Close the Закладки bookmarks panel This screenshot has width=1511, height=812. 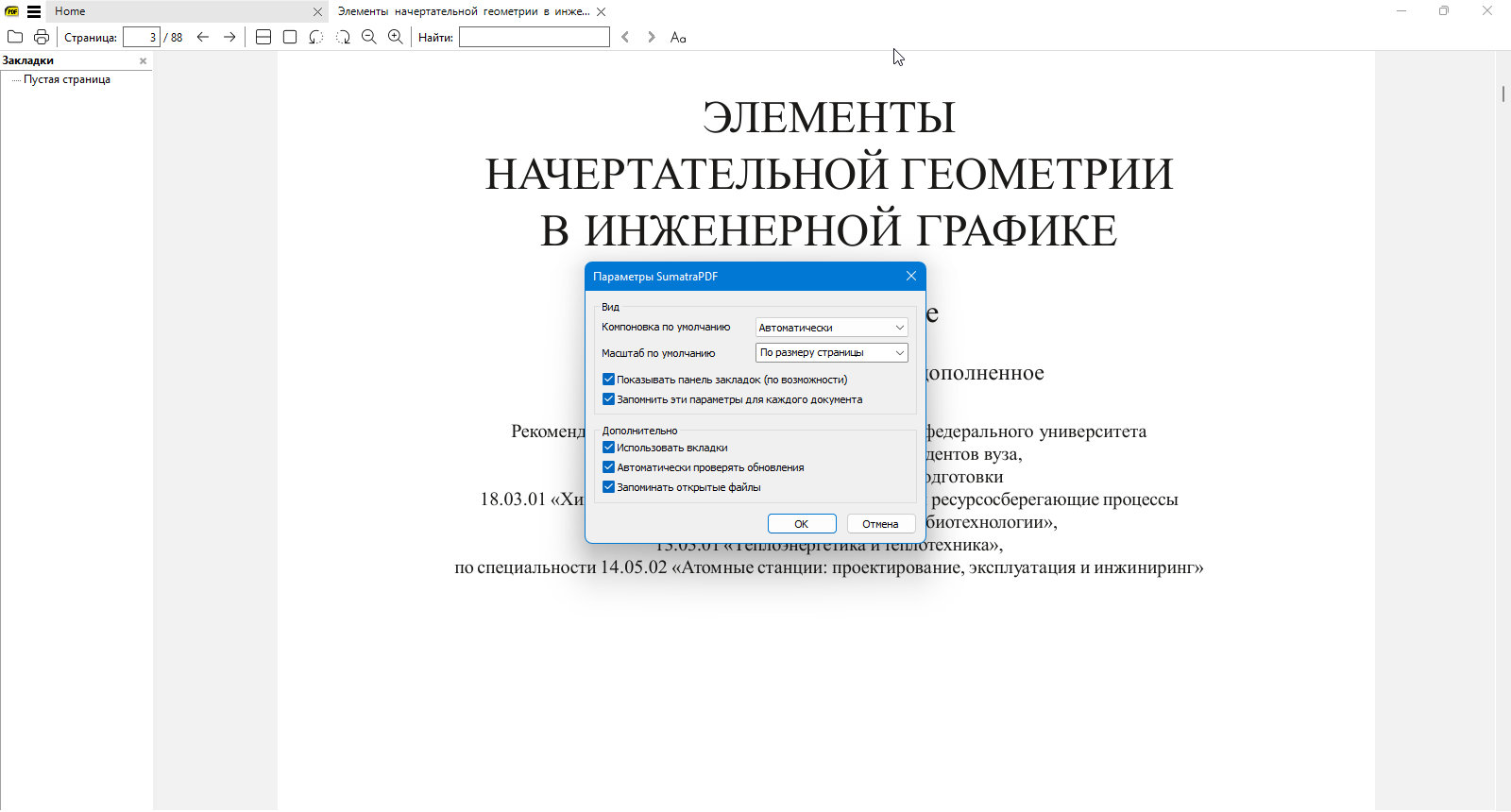coord(144,60)
